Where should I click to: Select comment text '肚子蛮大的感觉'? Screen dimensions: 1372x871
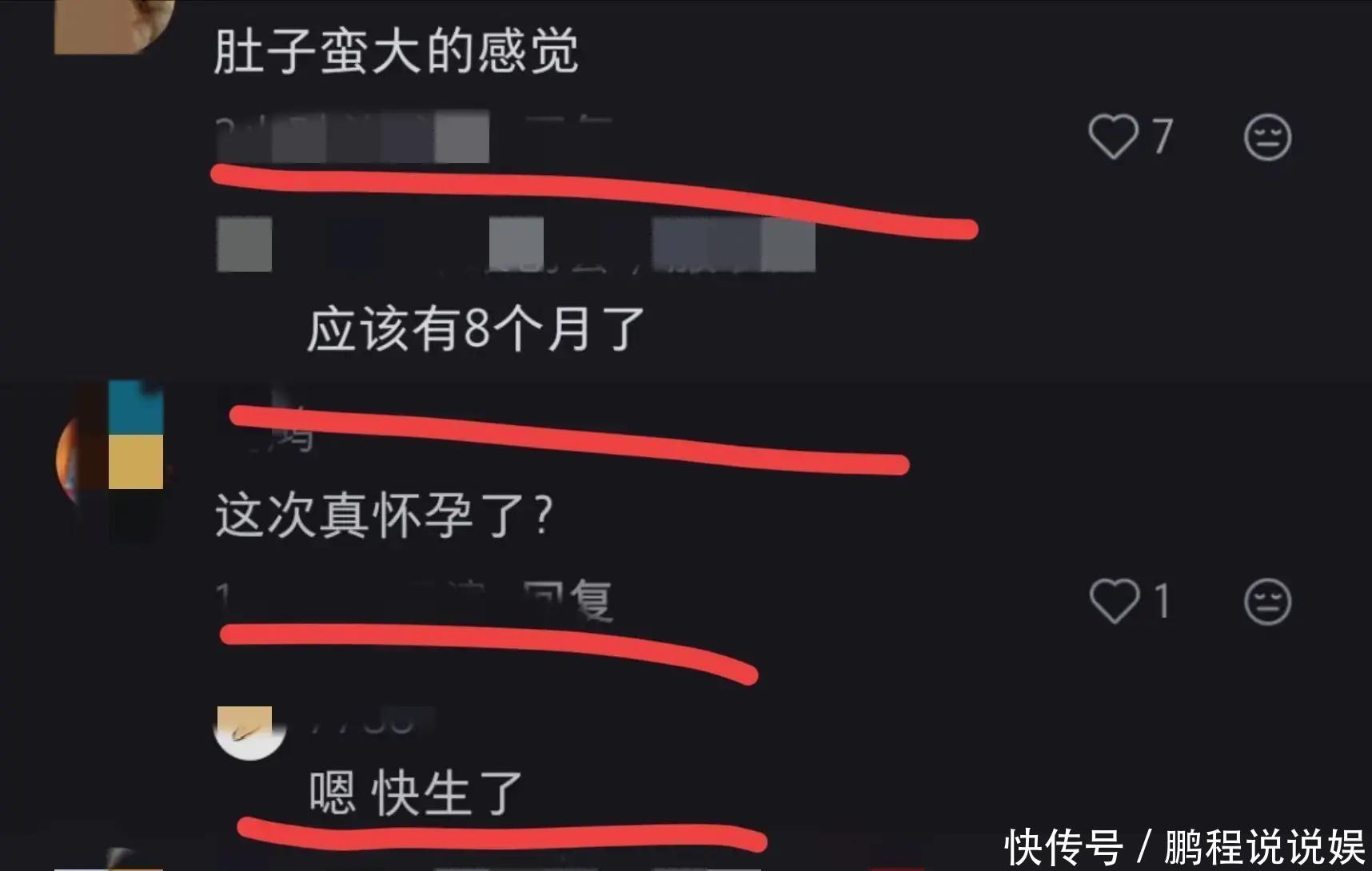tap(396, 51)
